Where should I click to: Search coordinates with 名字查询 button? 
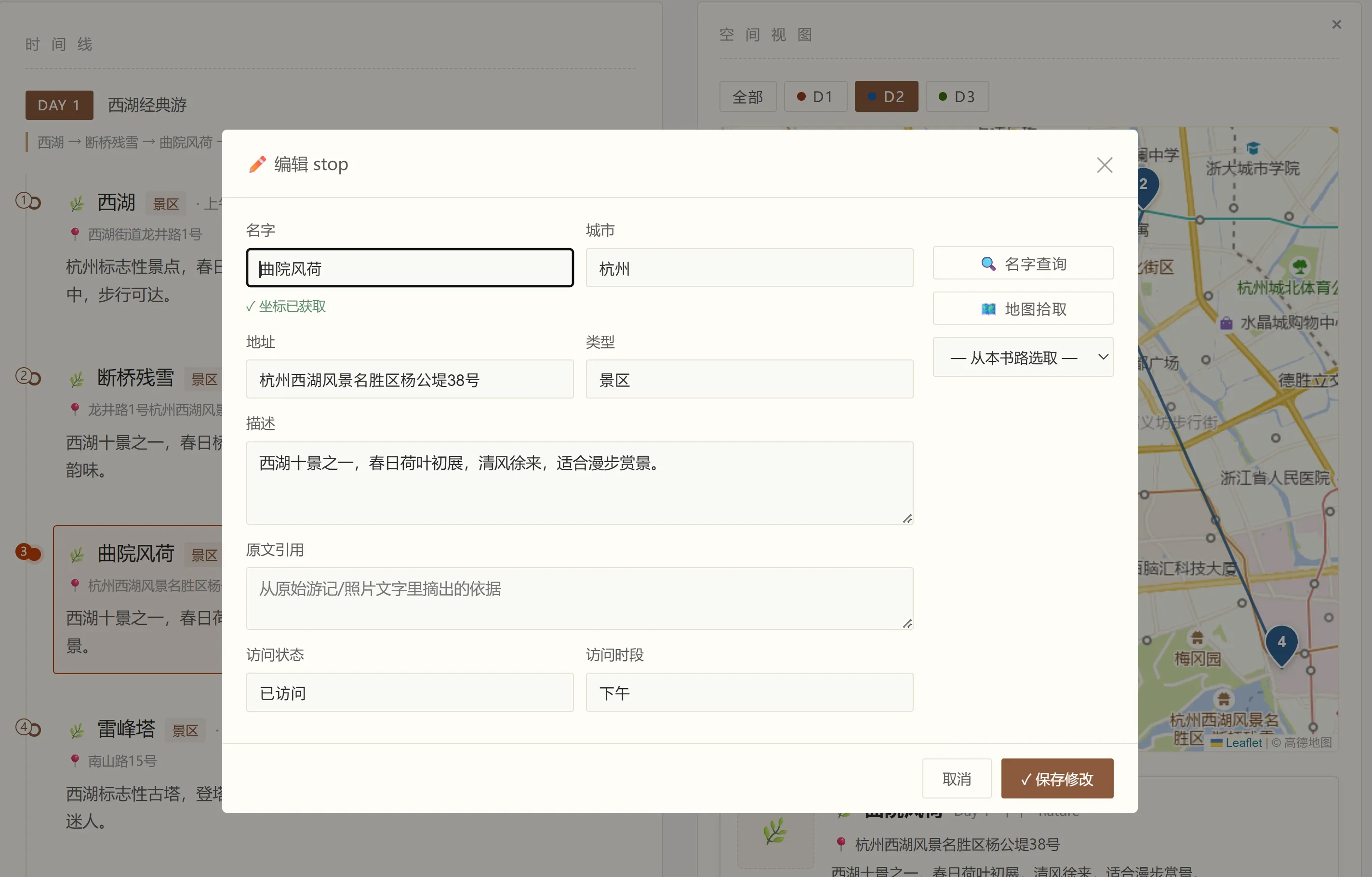pos(1023,263)
